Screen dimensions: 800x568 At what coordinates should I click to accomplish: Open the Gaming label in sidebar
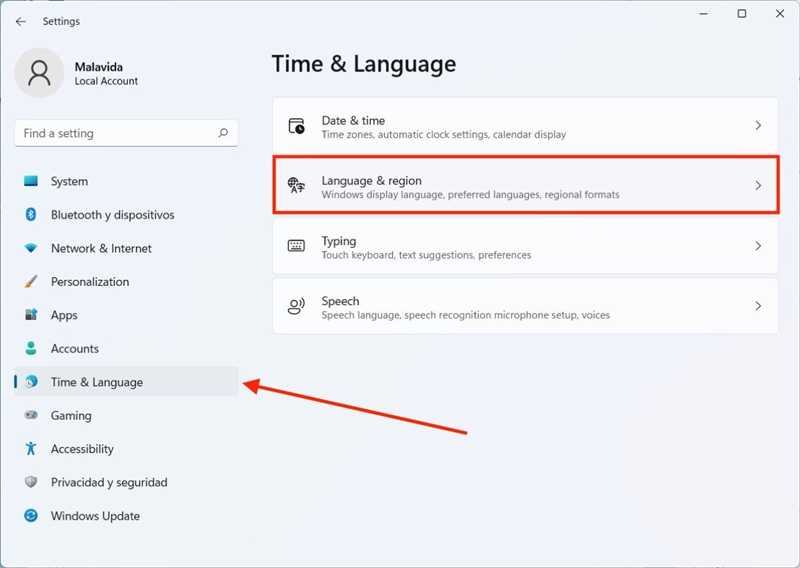(71, 416)
